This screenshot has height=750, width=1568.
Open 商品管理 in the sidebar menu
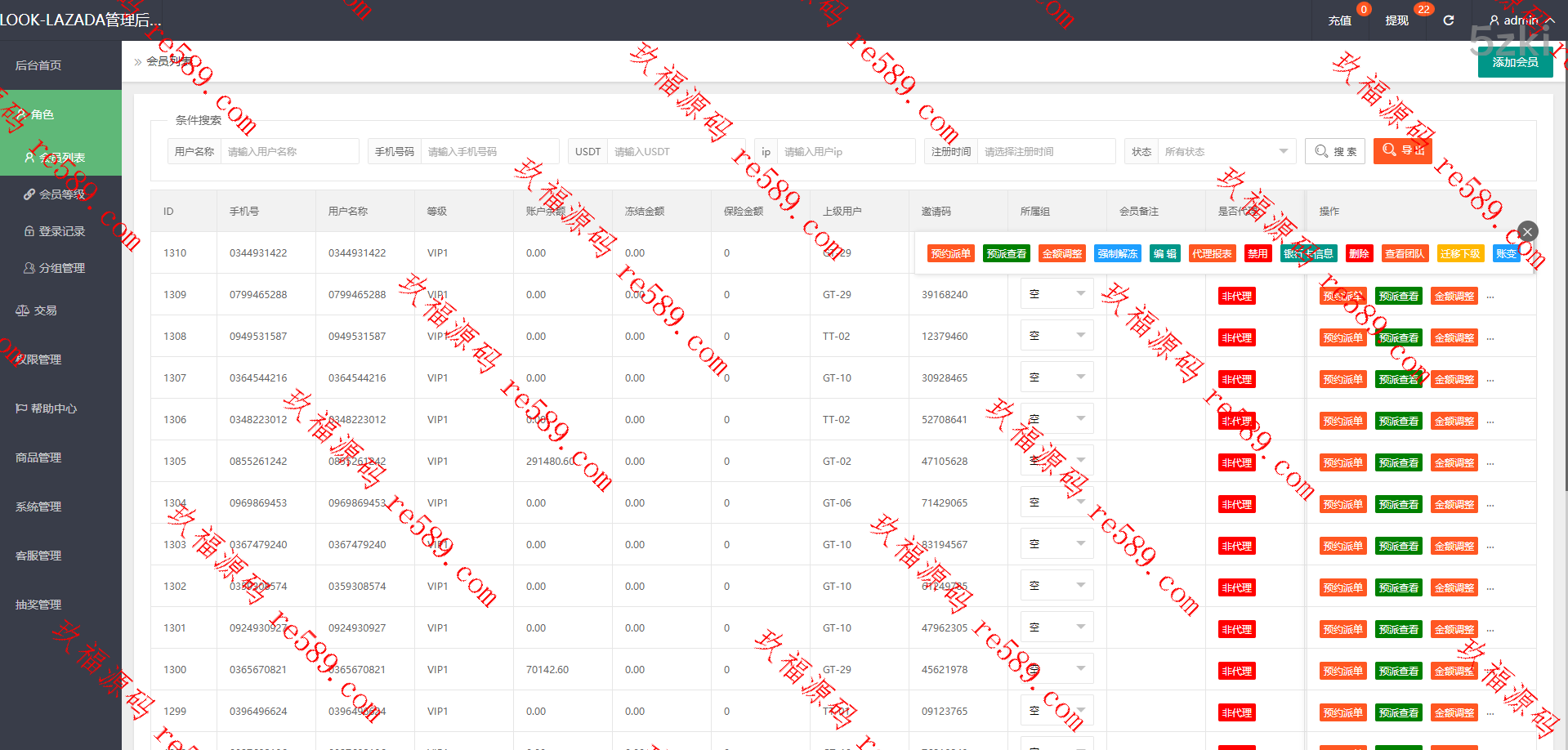pyautogui.click(x=38, y=458)
